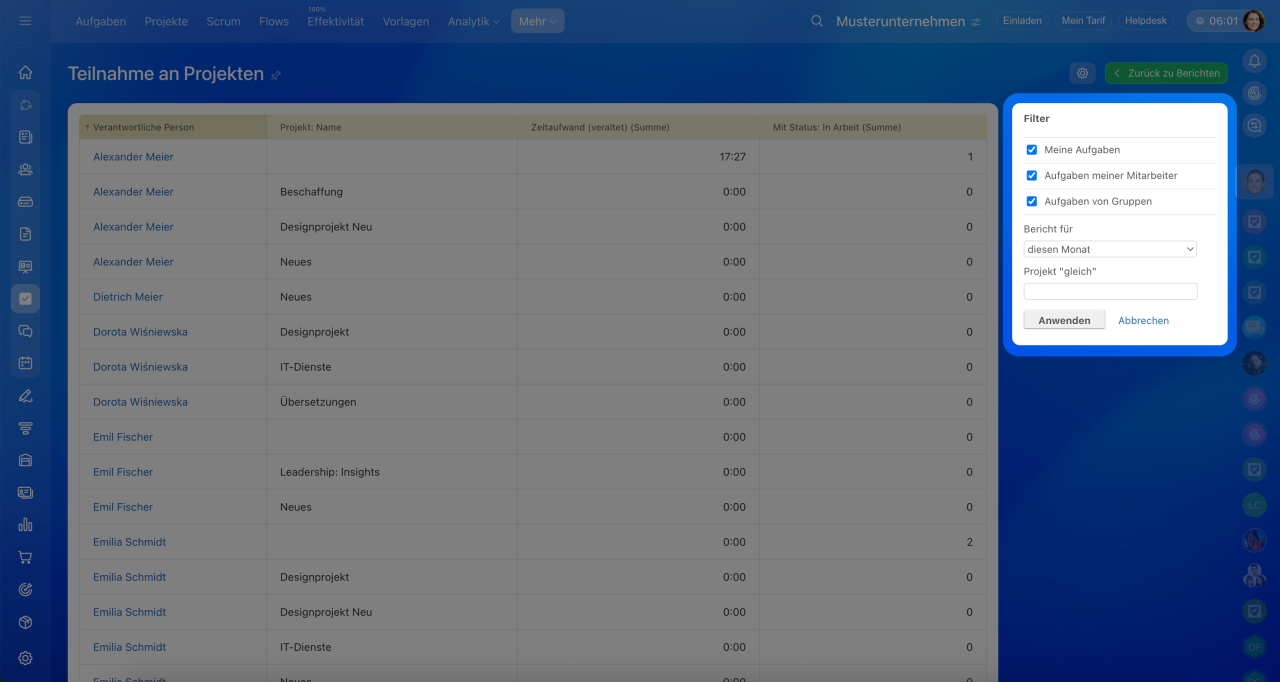Image resolution: width=1280 pixels, height=682 pixels.
Task: Open Dorota Wiśniewska link in IT-Dienste row
Action: pyautogui.click(x=140, y=367)
